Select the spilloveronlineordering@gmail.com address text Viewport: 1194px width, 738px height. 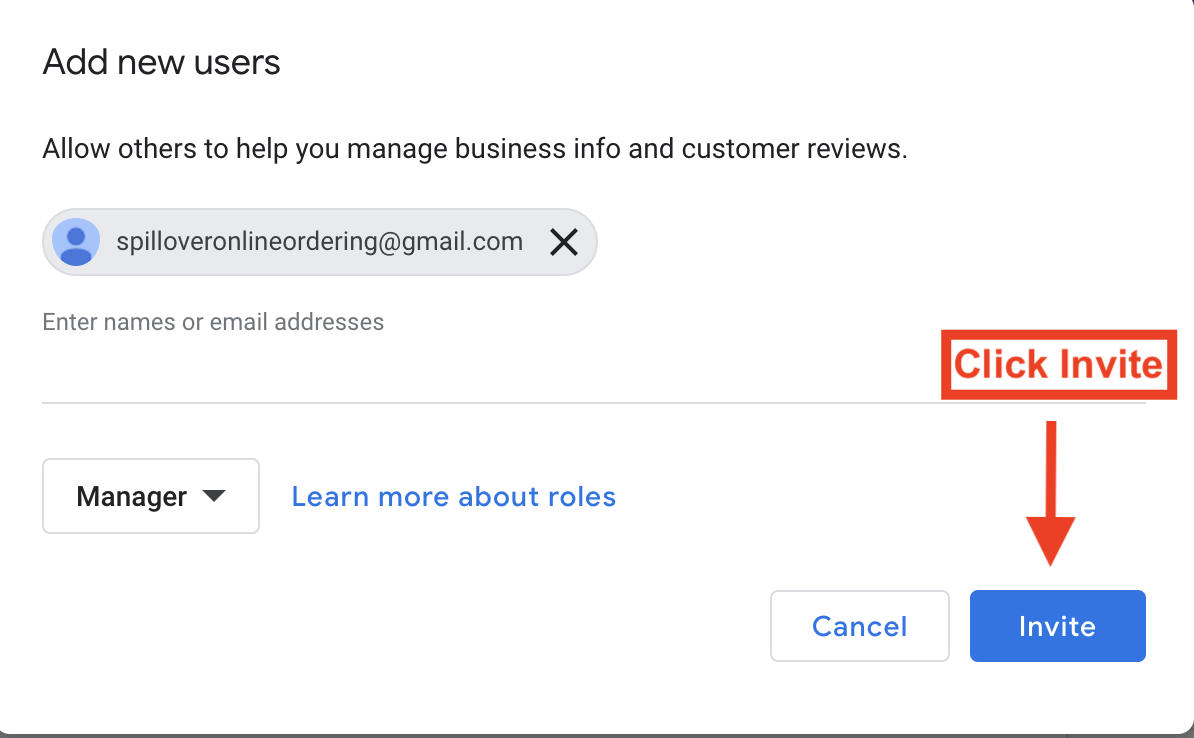tap(320, 241)
